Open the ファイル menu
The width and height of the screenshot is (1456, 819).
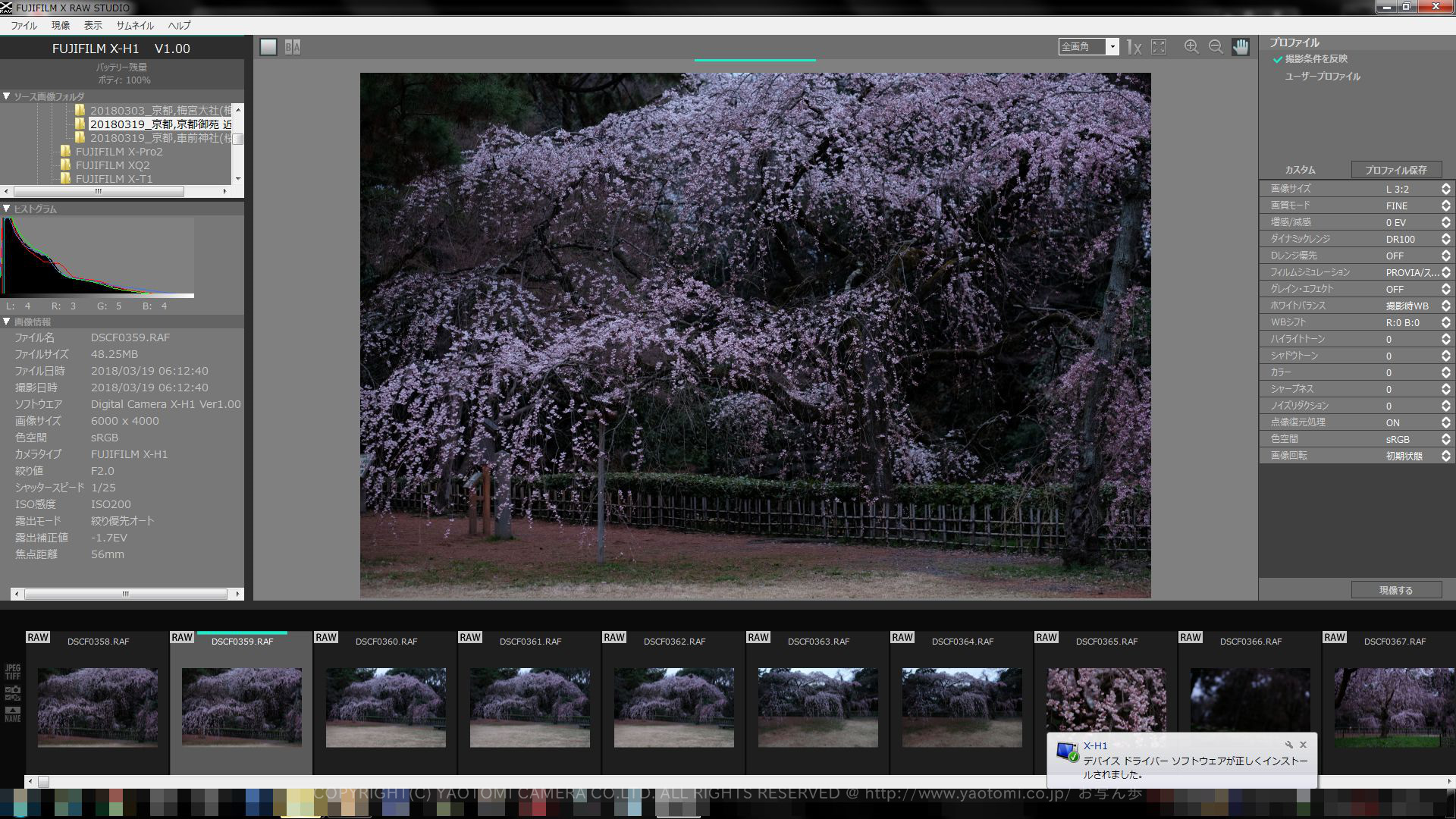(24, 26)
